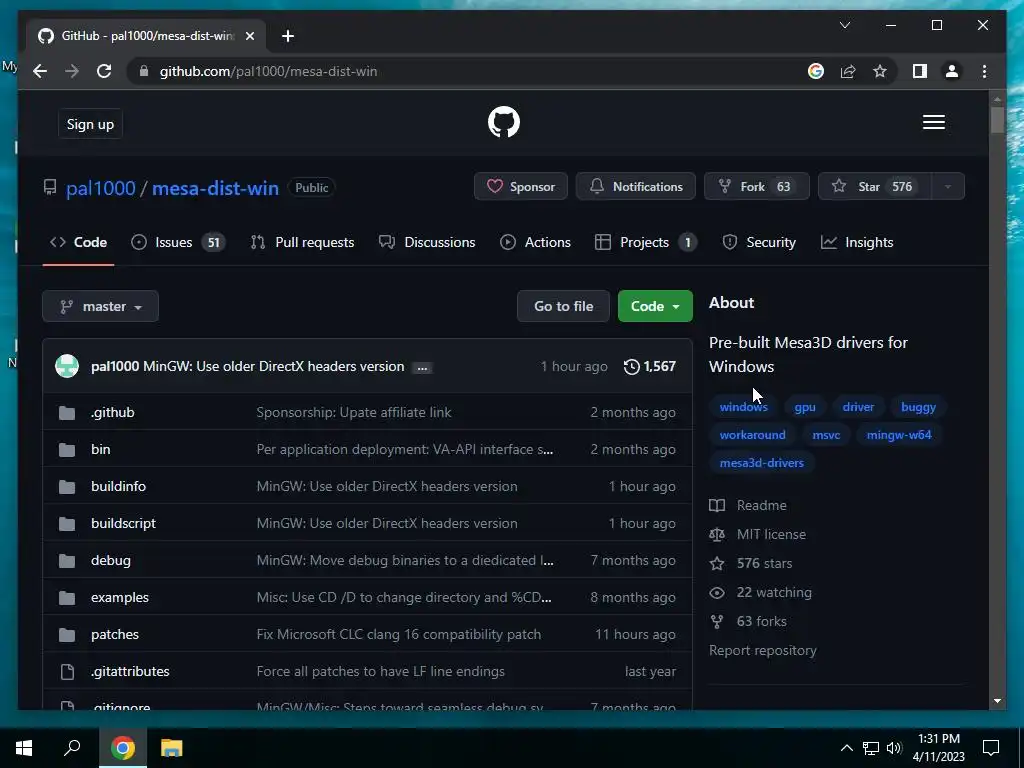This screenshot has height=768, width=1024.
Task: Open mesa-dist-win repository name link
Action: 216,188
